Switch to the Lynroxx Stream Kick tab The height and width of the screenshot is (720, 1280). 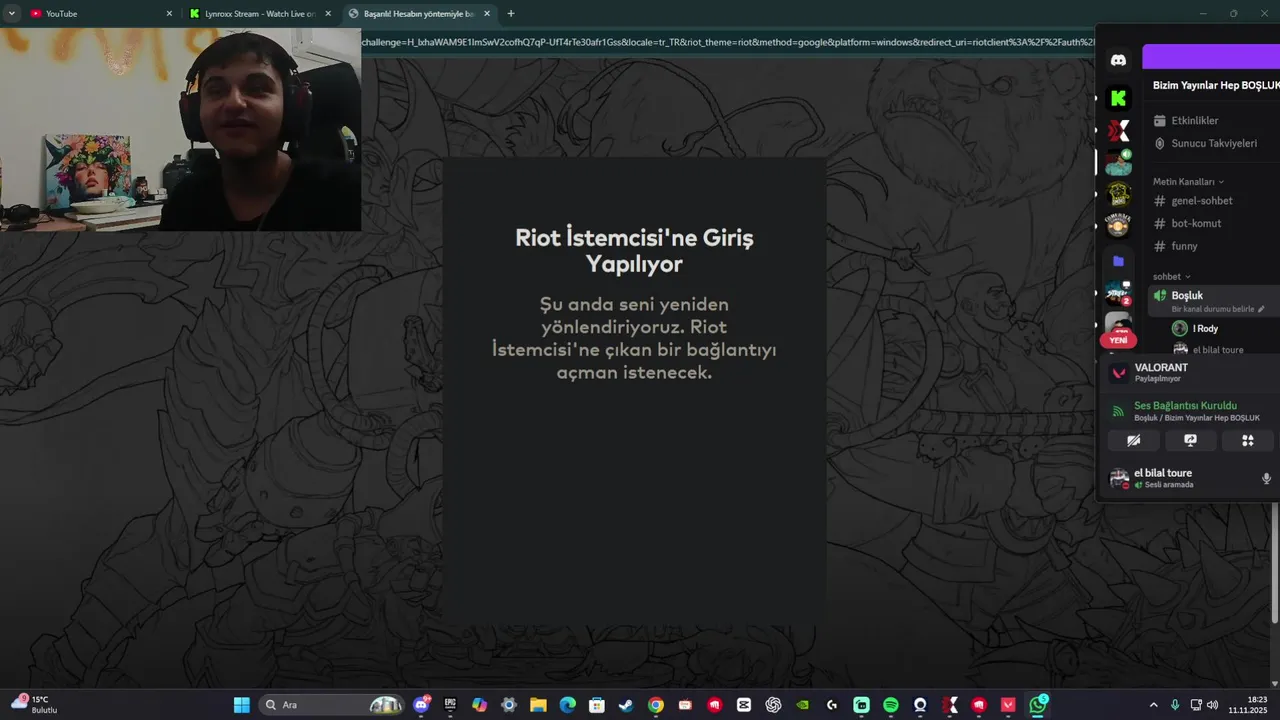[x=258, y=14]
